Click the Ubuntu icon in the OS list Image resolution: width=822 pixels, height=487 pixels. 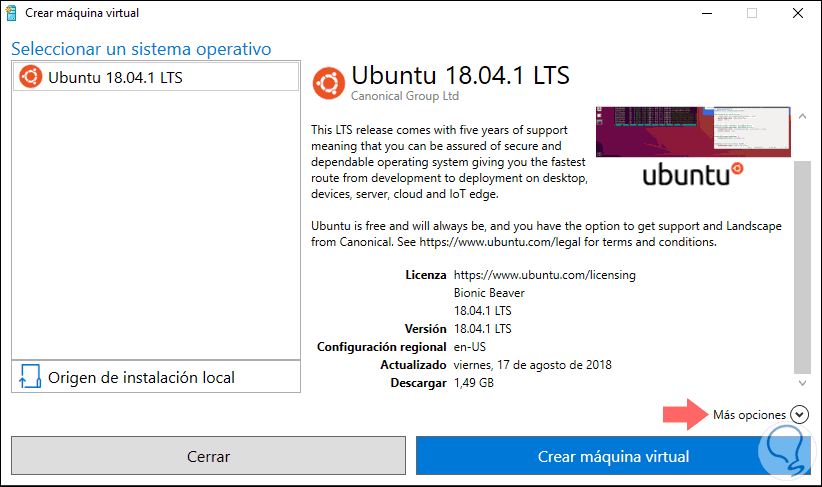pos(30,77)
